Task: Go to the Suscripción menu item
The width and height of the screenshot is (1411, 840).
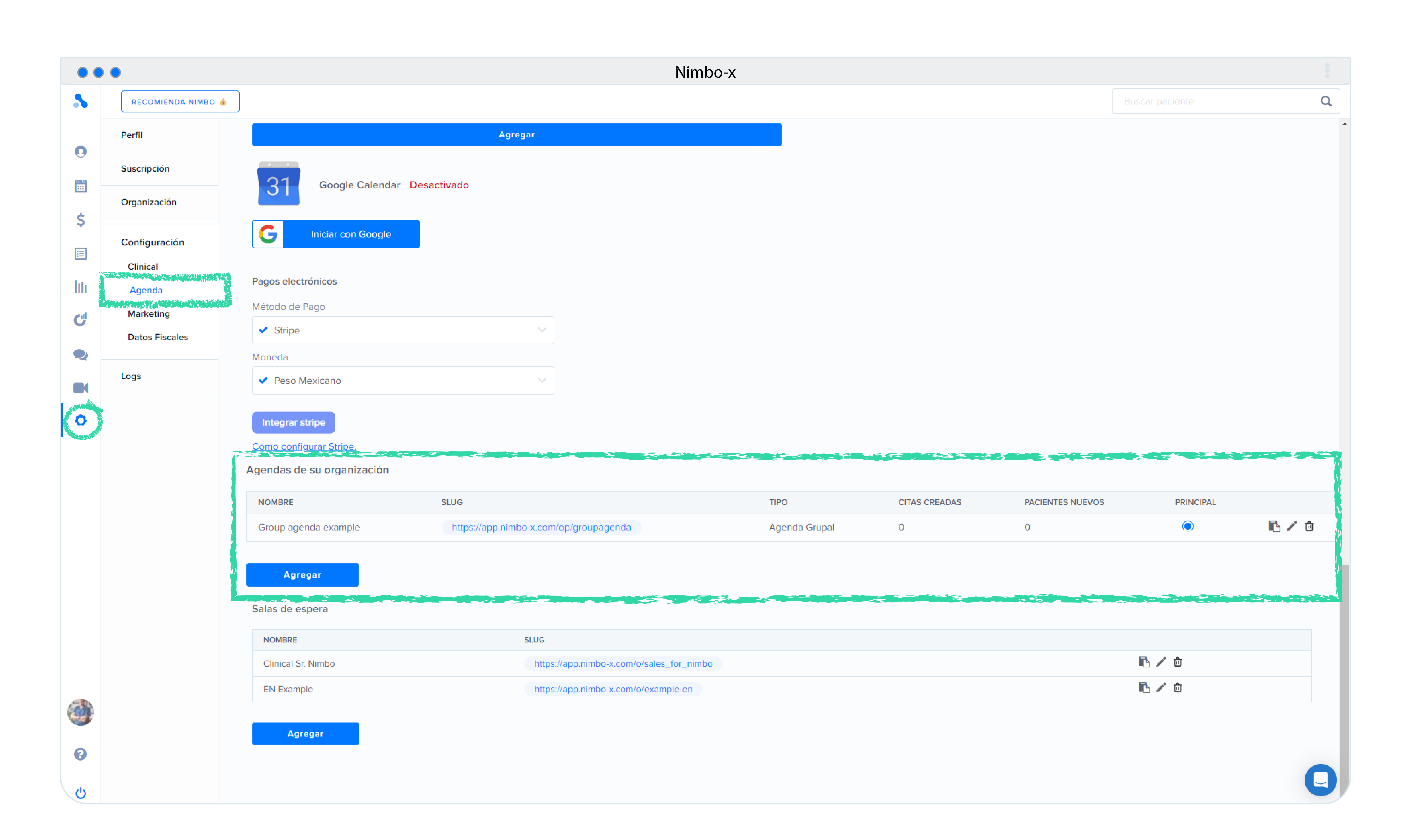Action: click(x=145, y=169)
